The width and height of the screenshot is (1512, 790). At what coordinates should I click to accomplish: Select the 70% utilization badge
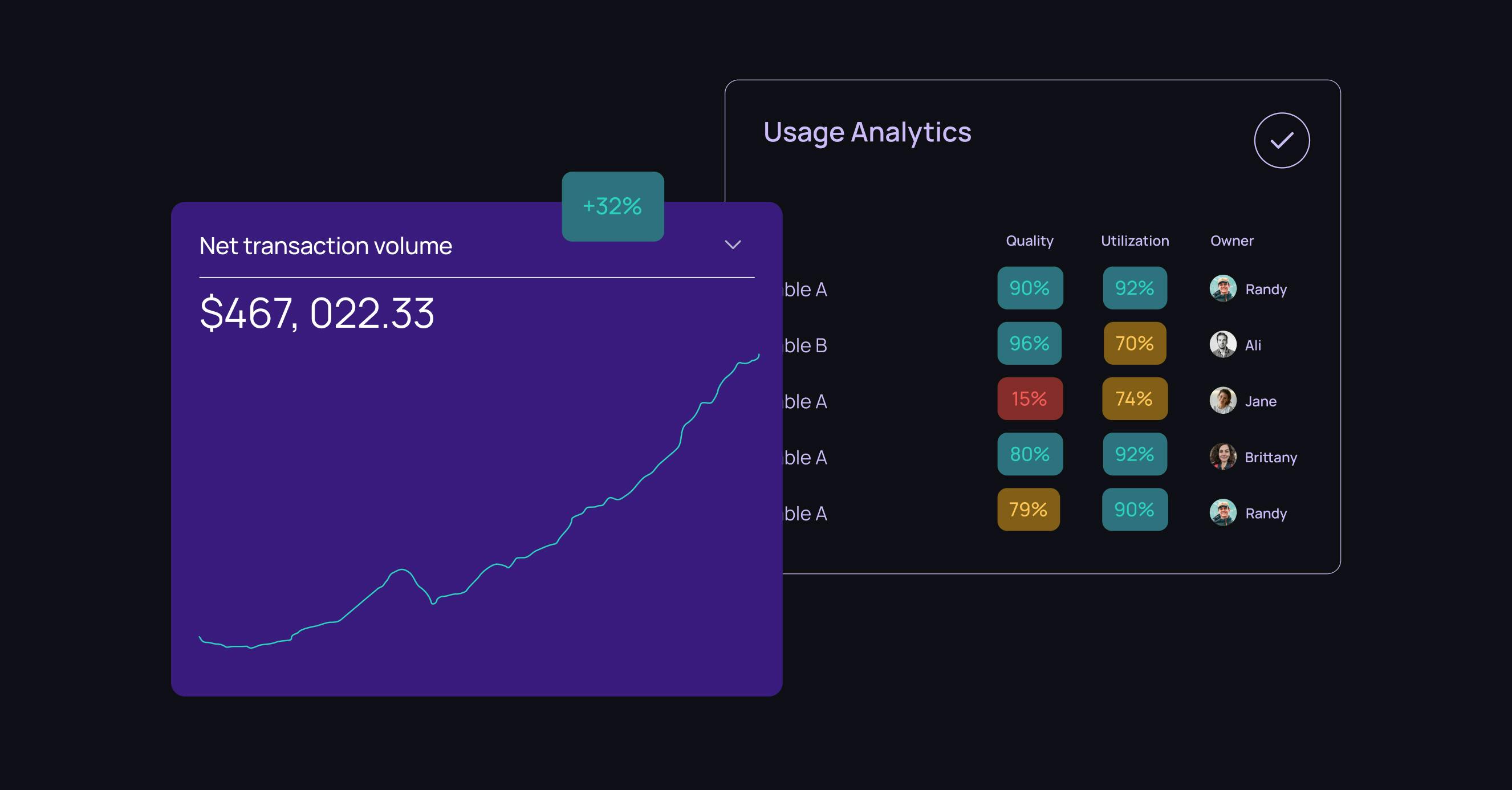click(1134, 343)
